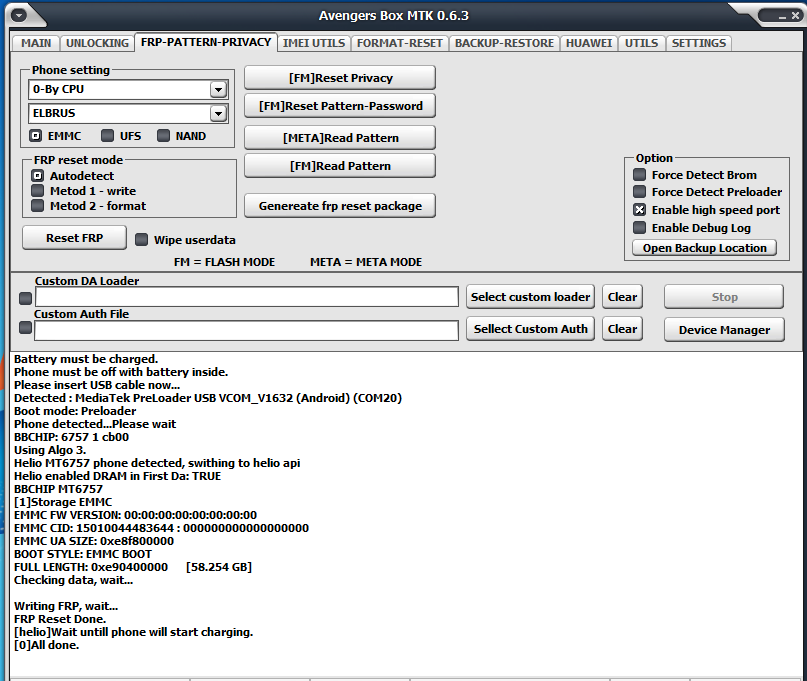Enable Force Detect Preloader option

(x=639, y=192)
